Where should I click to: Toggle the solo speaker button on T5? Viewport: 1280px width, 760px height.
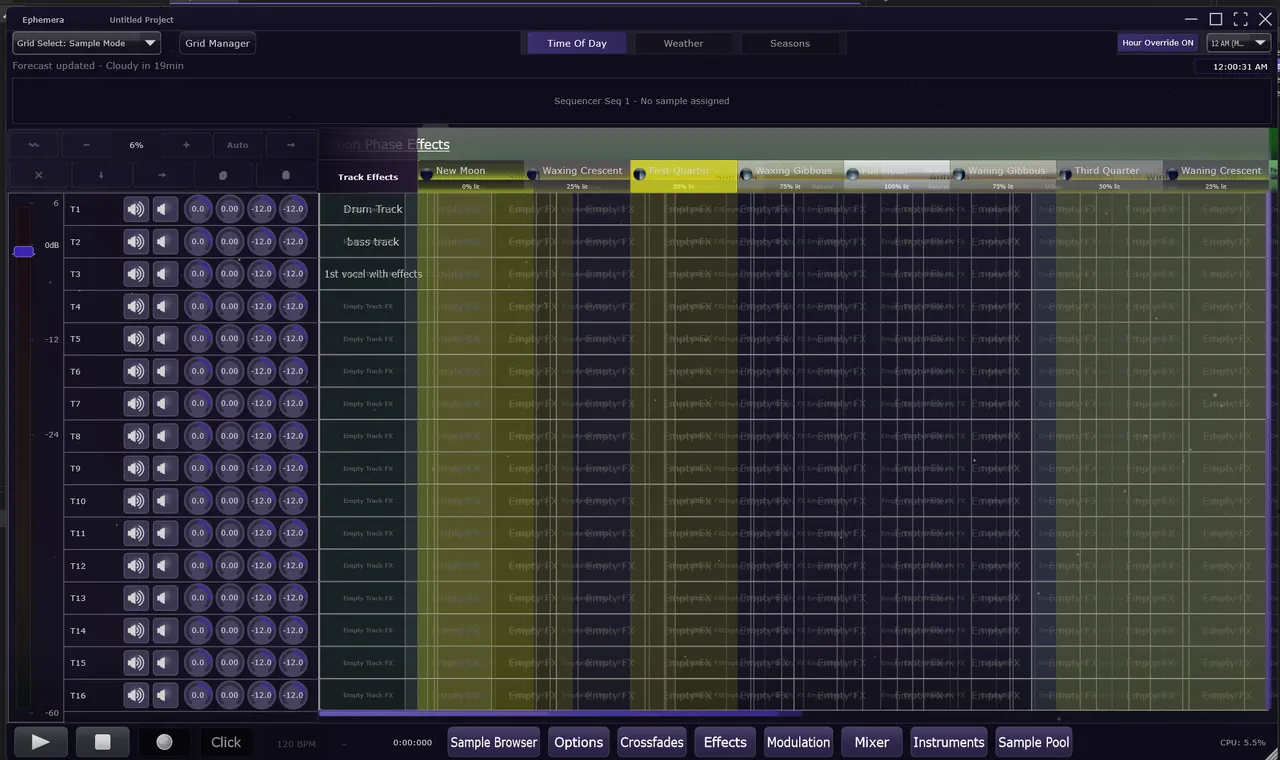pos(164,339)
